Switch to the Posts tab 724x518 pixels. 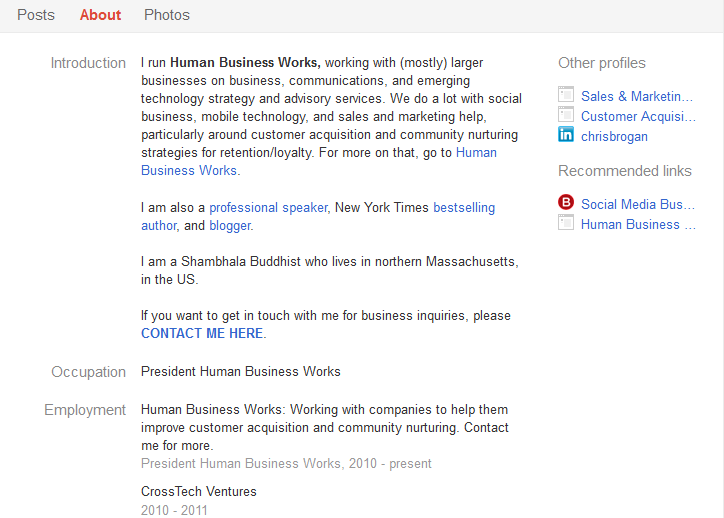click(x=36, y=15)
